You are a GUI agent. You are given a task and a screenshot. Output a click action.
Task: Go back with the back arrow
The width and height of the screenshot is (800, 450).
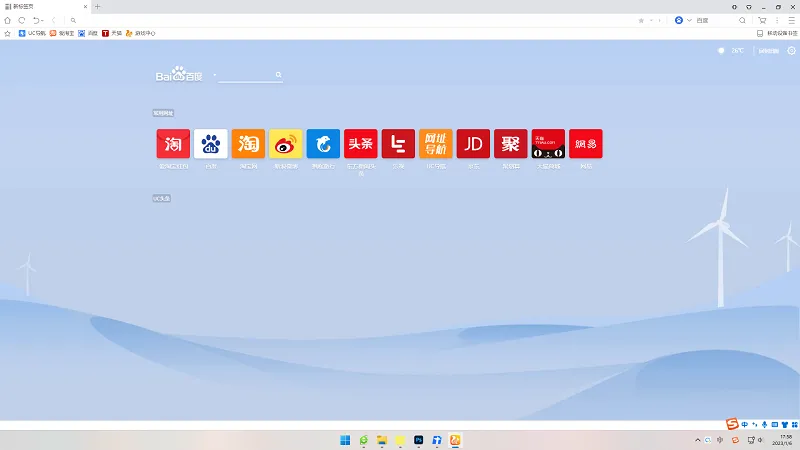click(54, 20)
